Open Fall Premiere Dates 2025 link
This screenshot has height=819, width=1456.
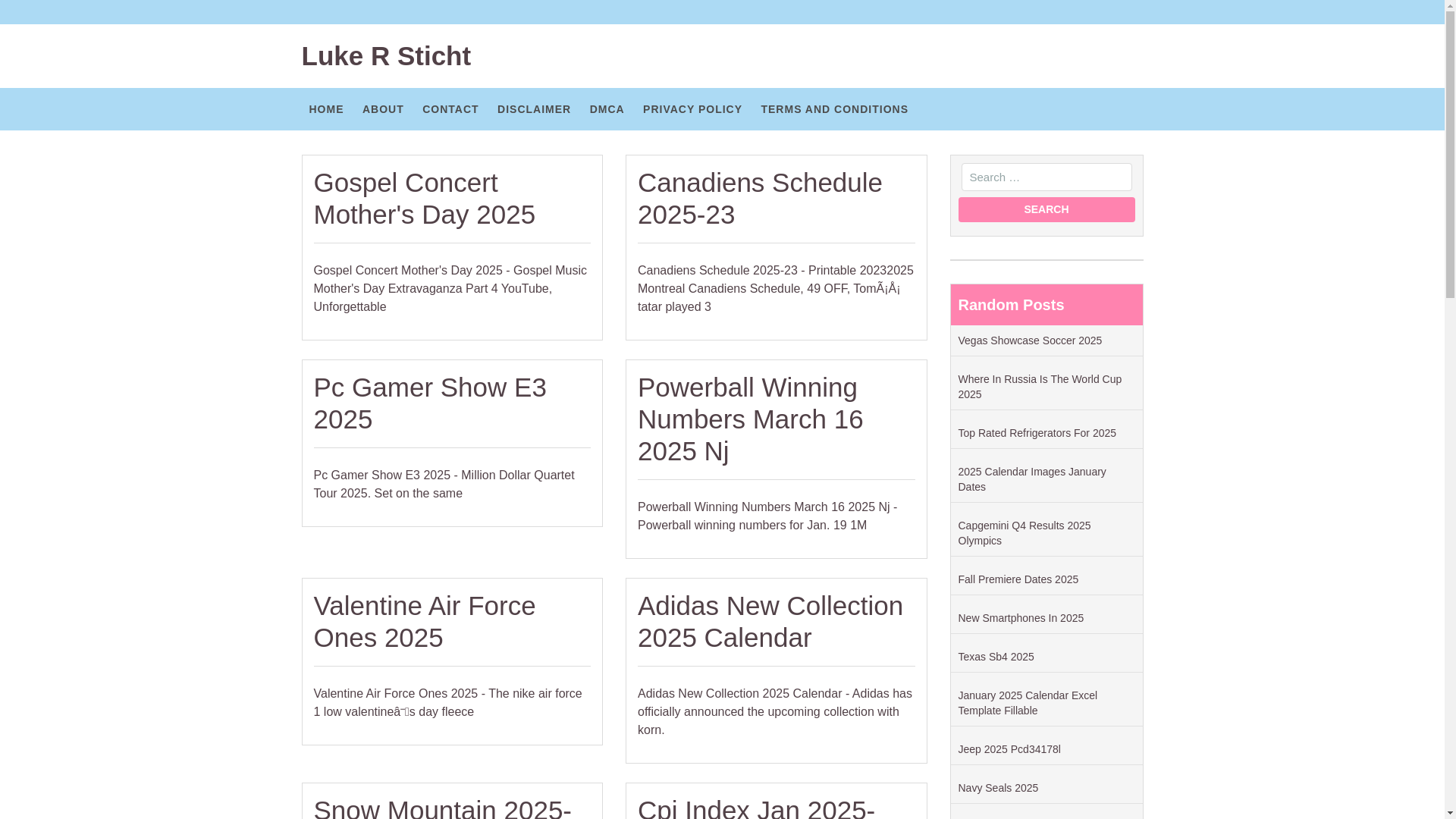coord(1018,579)
